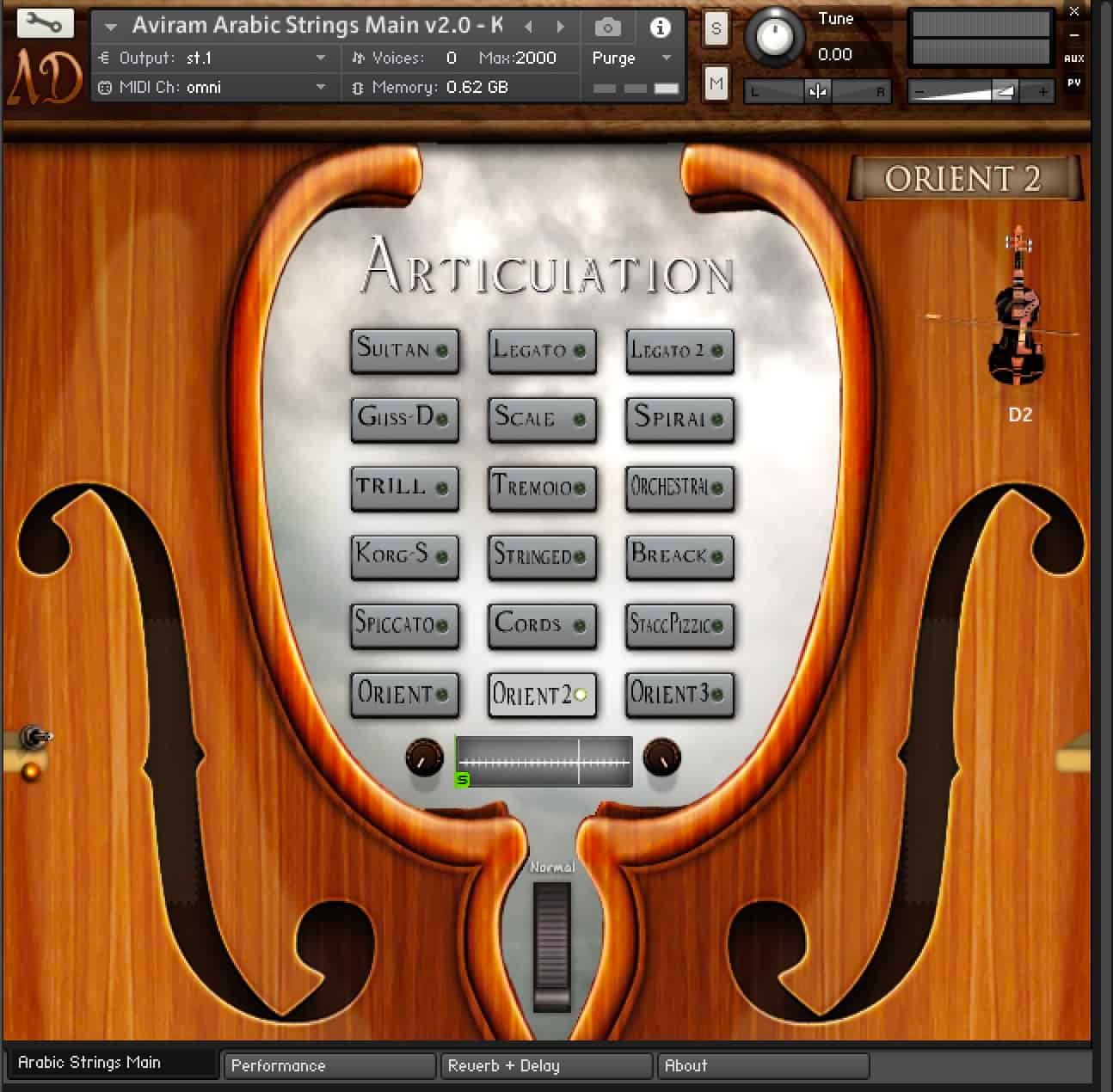Image resolution: width=1113 pixels, height=1092 pixels.
Task: Click the camera snapshot icon
Action: [x=608, y=28]
